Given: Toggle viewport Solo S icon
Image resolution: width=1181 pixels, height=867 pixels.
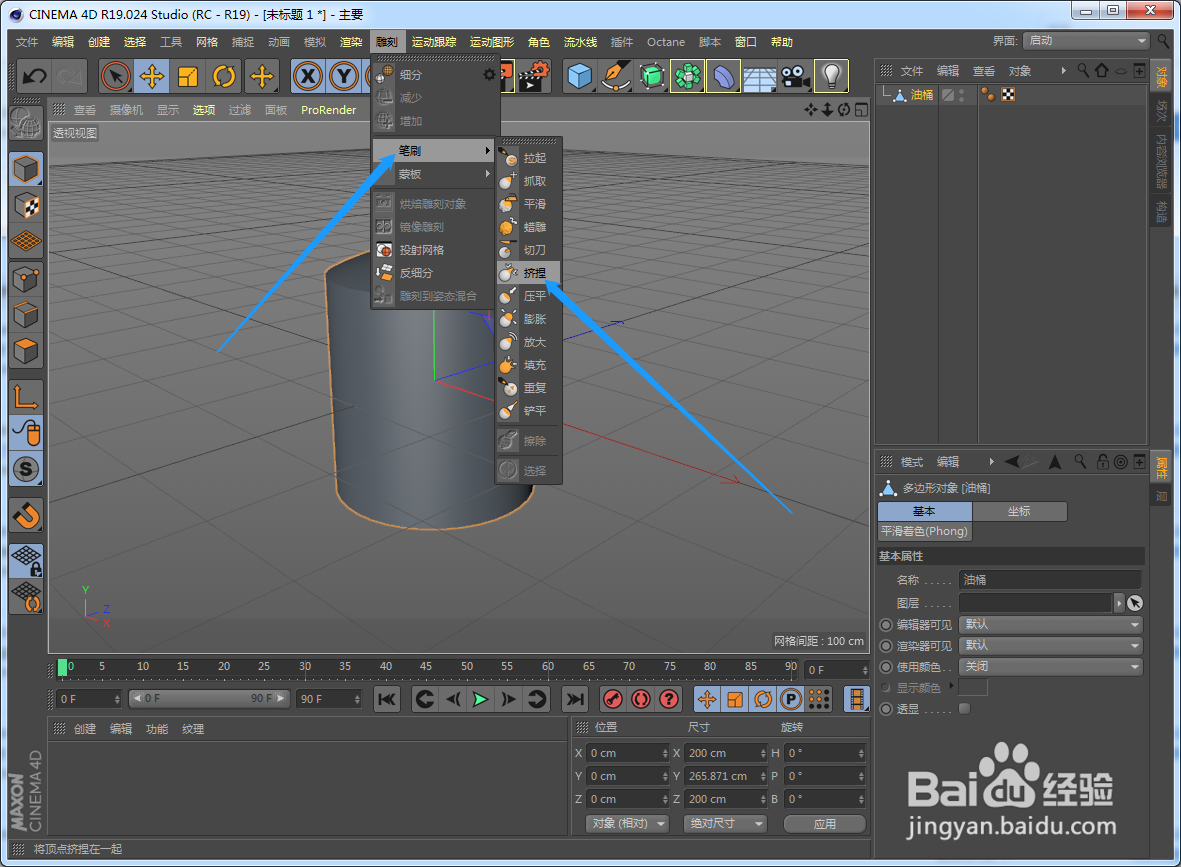Looking at the screenshot, I should point(26,469).
